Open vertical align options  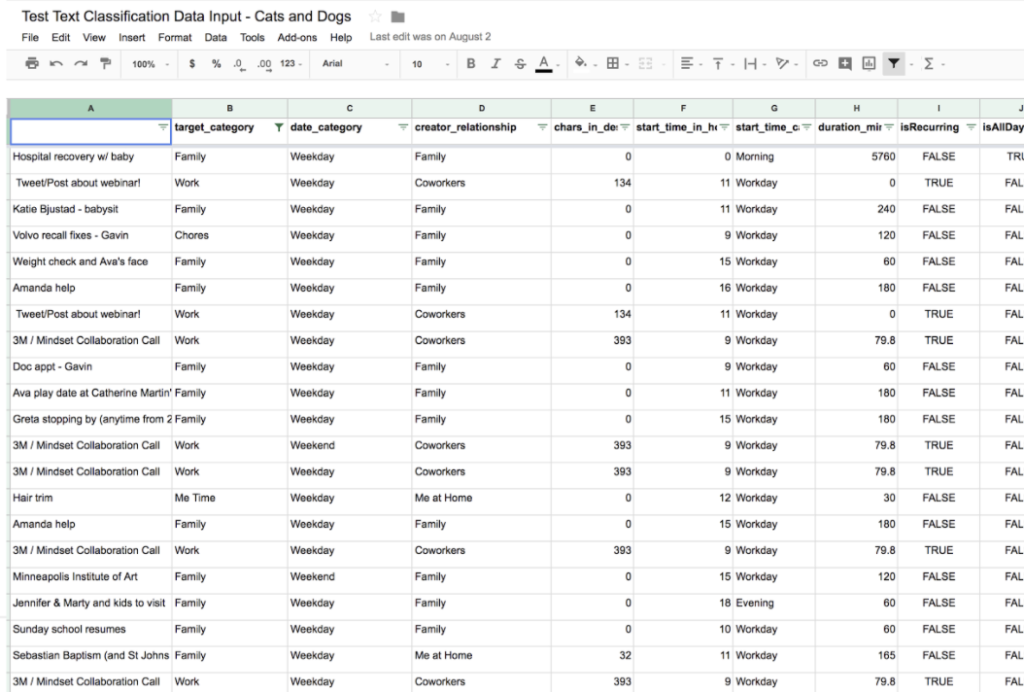pos(718,63)
